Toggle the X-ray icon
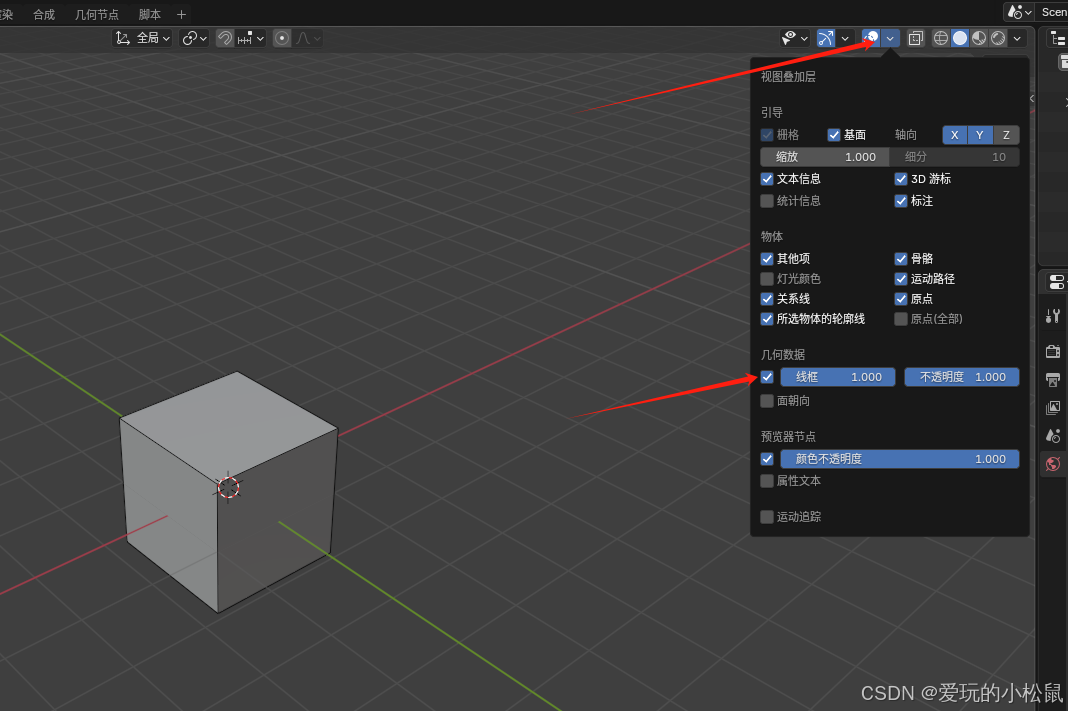 [915, 38]
